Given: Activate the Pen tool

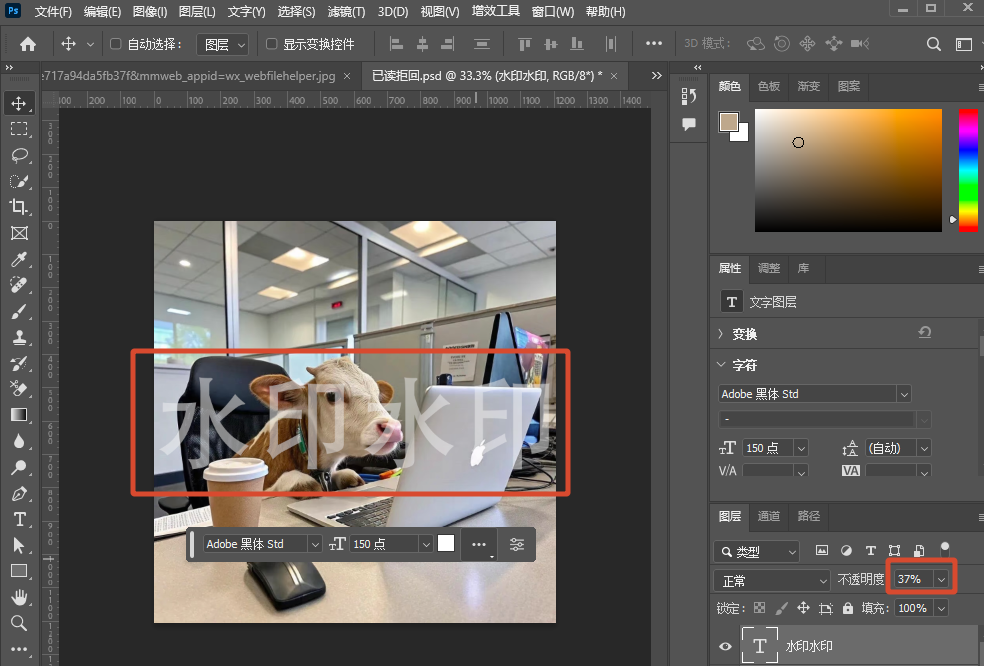Looking at the screenshot, I should (x=19, y=494).
